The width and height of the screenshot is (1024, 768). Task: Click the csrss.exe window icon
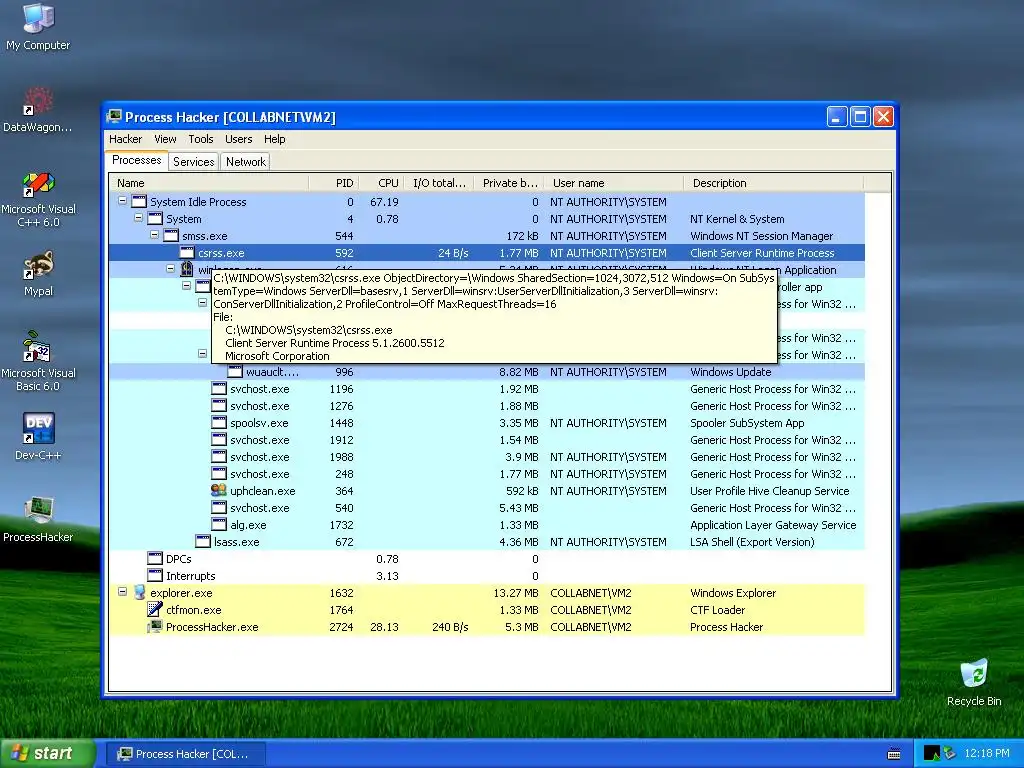coord(187,252)
